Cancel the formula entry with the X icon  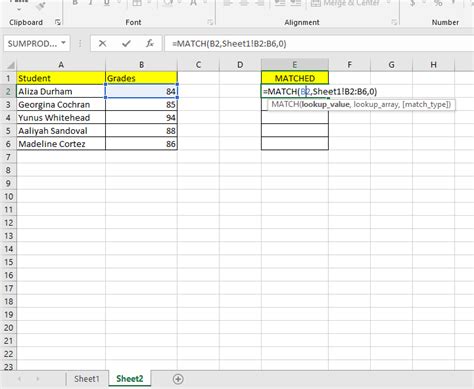point(103,43)
